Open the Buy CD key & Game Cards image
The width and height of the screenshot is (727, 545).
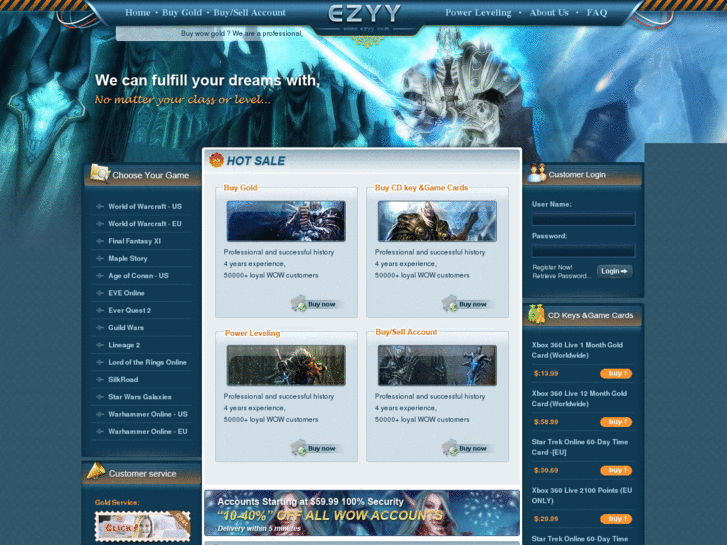pos(437,221)
